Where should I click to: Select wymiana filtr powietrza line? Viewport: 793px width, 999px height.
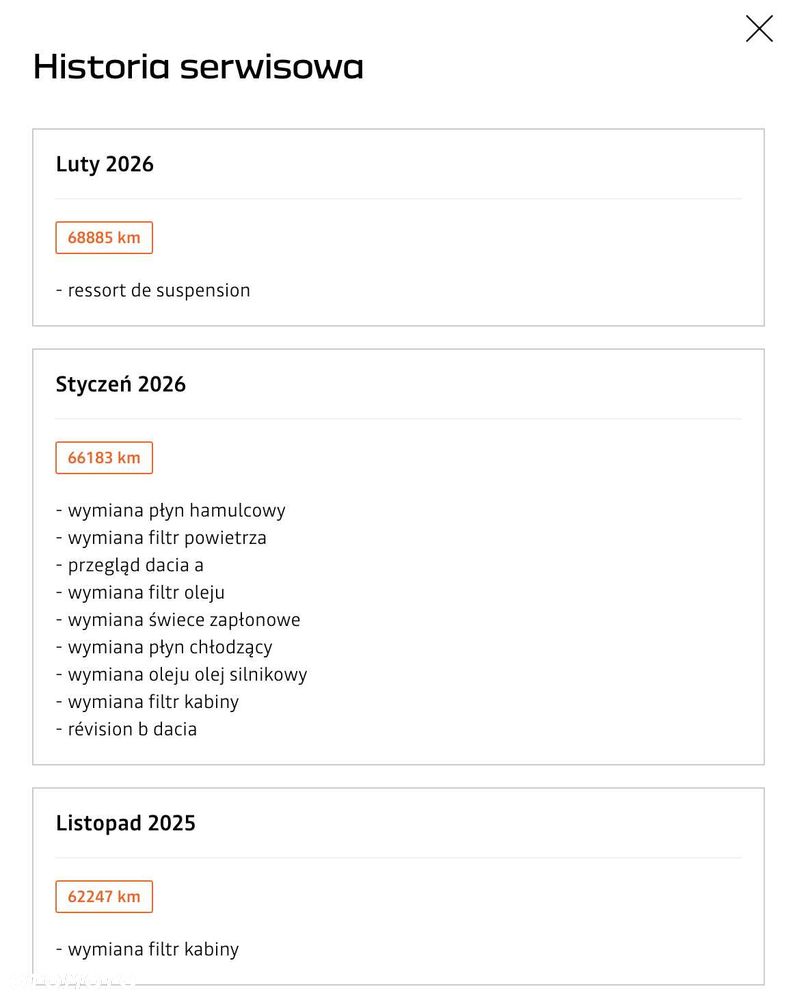[161, 538]
